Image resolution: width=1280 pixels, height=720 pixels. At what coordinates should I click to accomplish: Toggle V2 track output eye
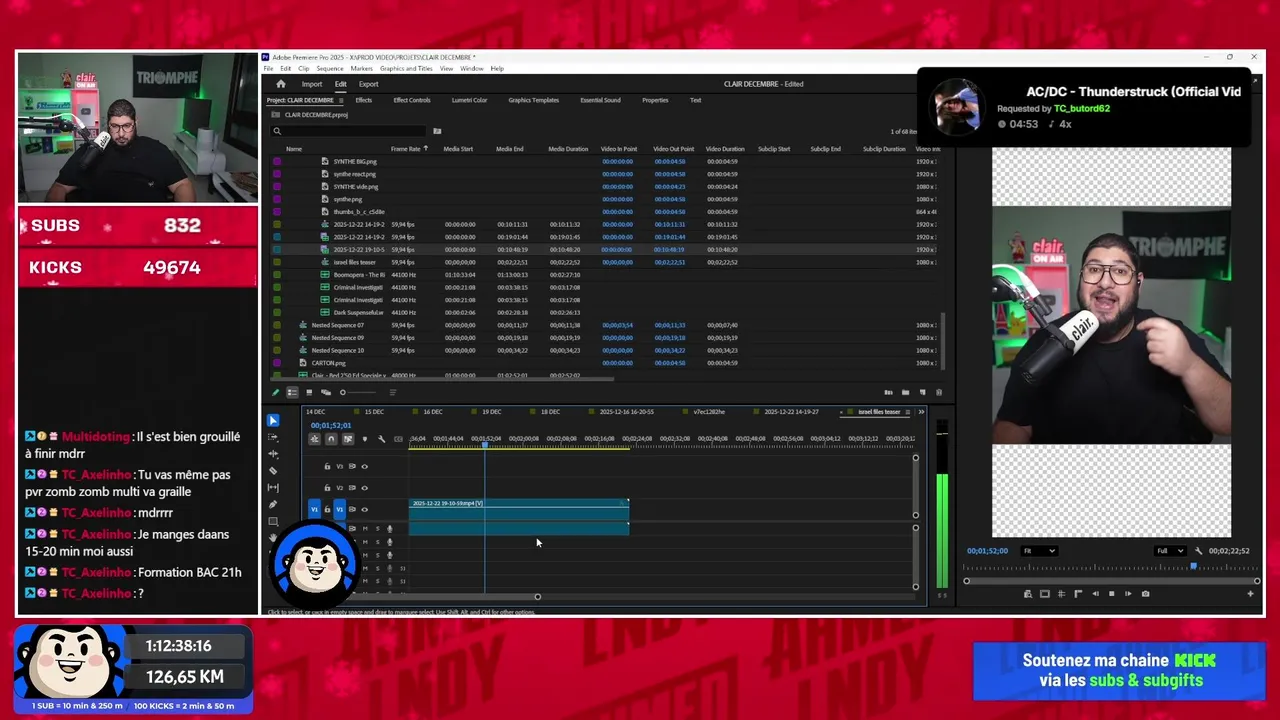click(364, 488)
